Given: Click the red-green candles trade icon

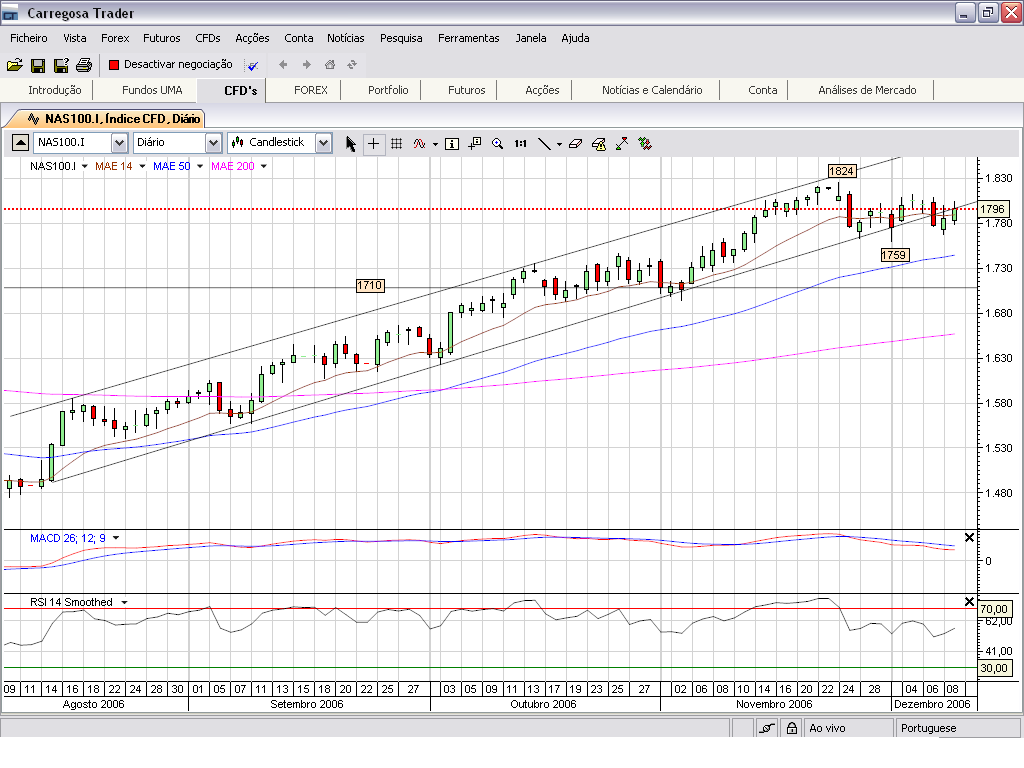Looking at the screenshot, I should click(645, 143).
